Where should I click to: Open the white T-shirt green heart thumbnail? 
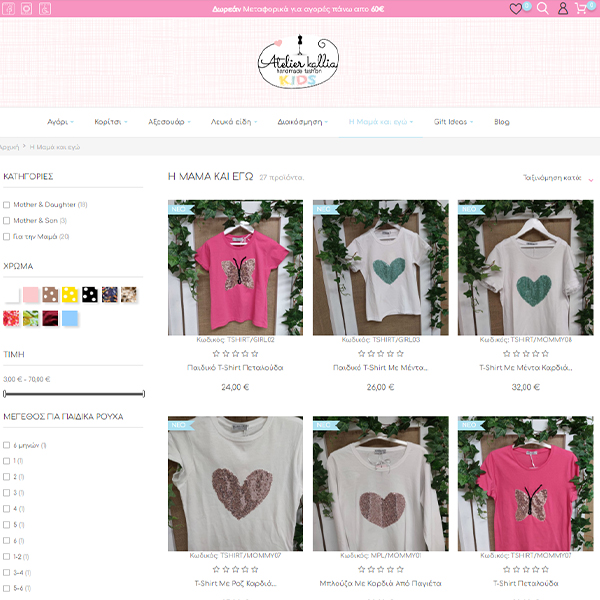(380, 267)
